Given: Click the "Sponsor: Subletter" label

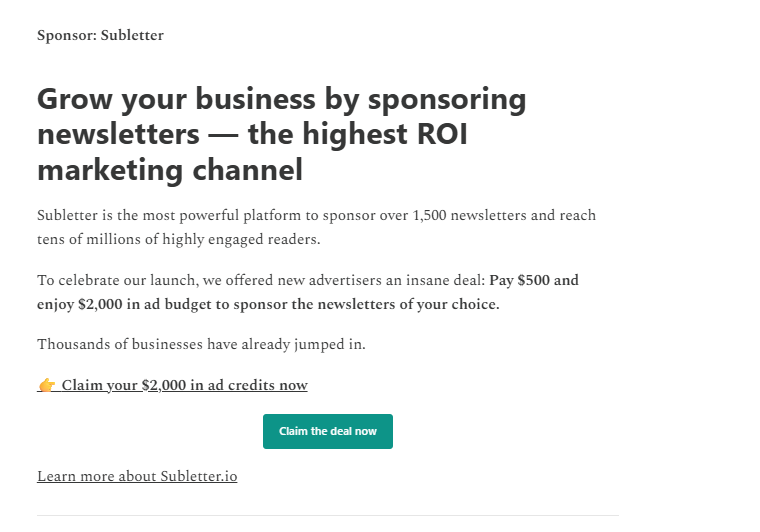Looking at the screenshot, I should 100,36.
